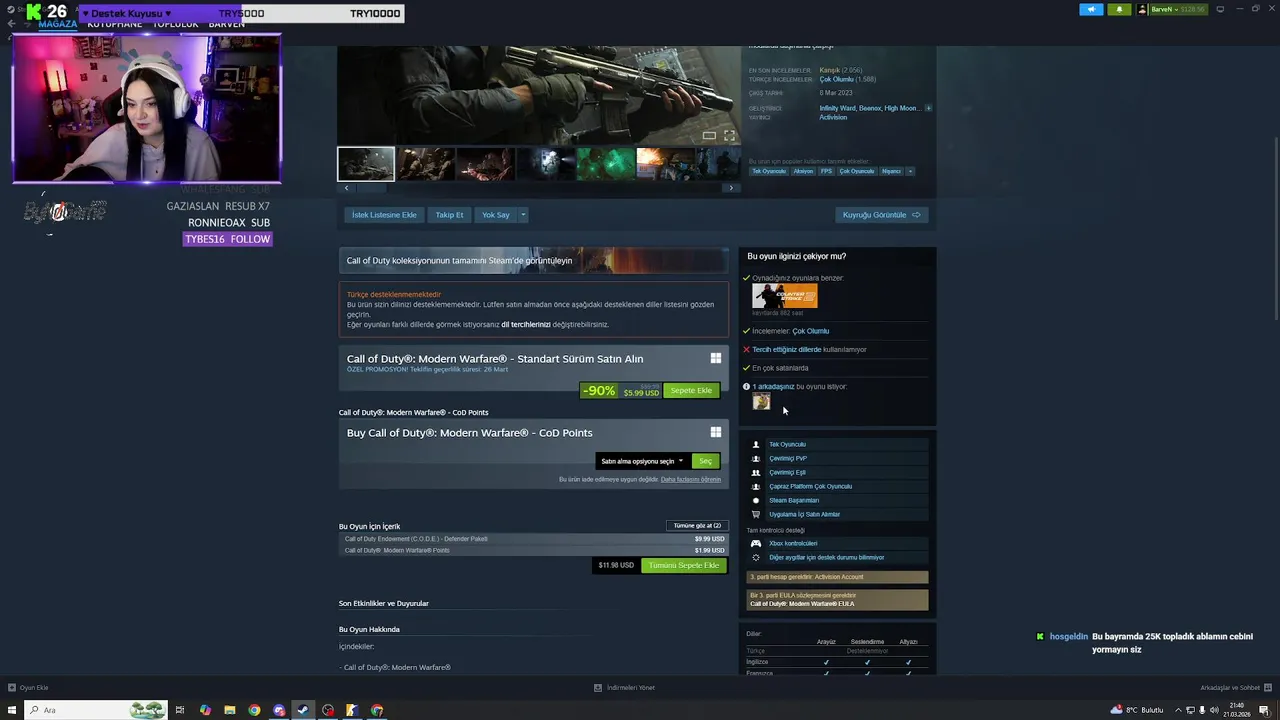Click Windows icon on Standart Sürüm box
The width and height of the screenshot is (1280, 720).
coord(715,358)
